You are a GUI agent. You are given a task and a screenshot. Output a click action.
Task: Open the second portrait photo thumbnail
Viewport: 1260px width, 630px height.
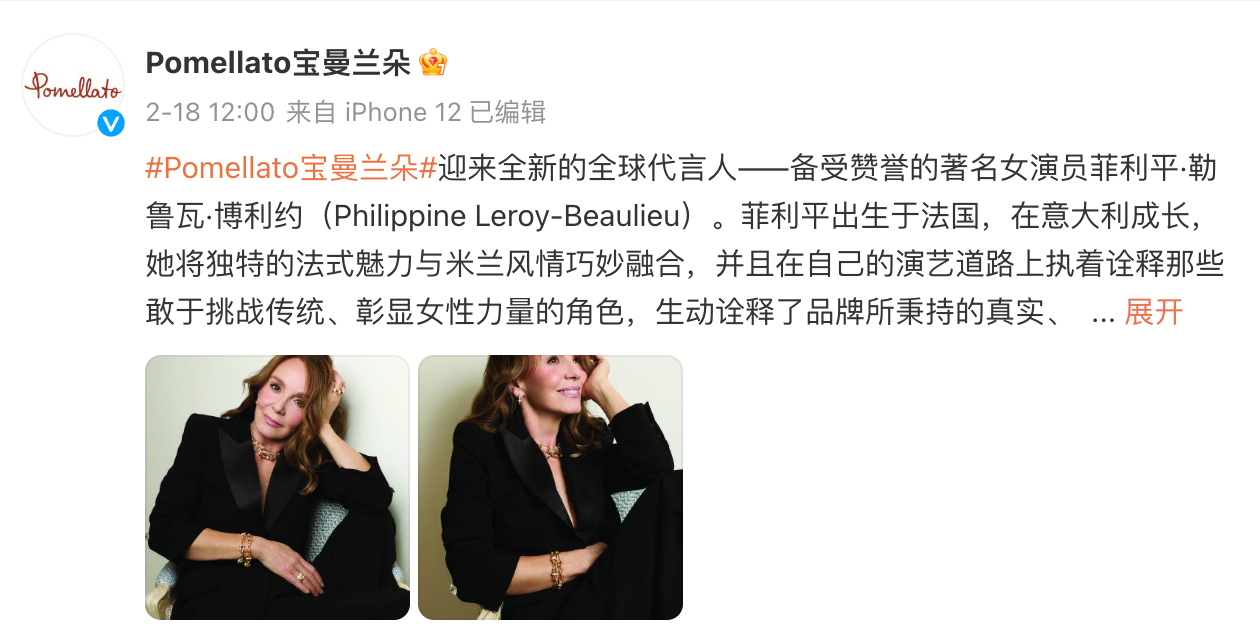550,487
